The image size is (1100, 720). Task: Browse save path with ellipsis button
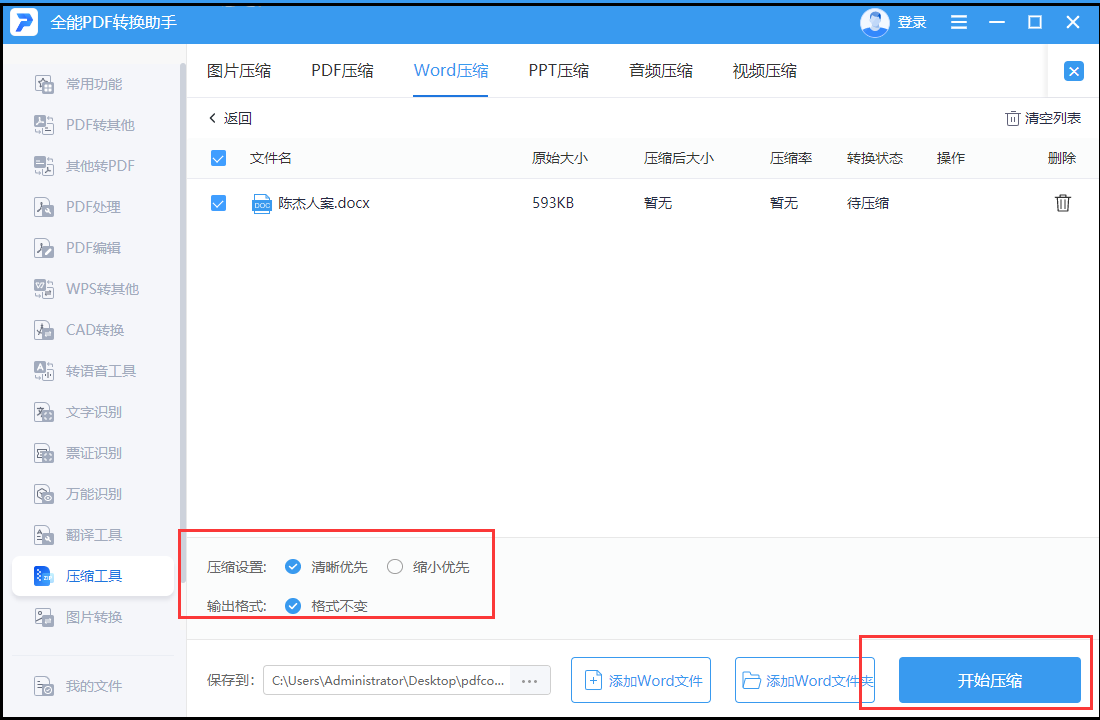[x=530, y=681]
